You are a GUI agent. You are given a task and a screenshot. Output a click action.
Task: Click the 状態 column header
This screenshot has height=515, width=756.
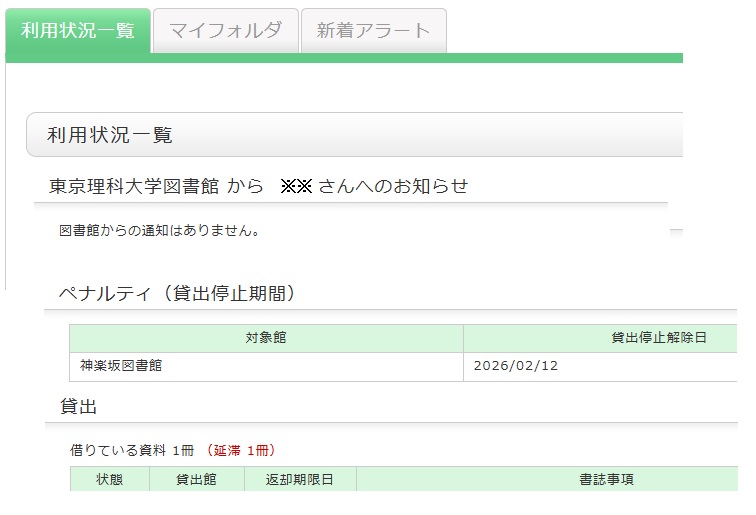click(x=110, y=479)
